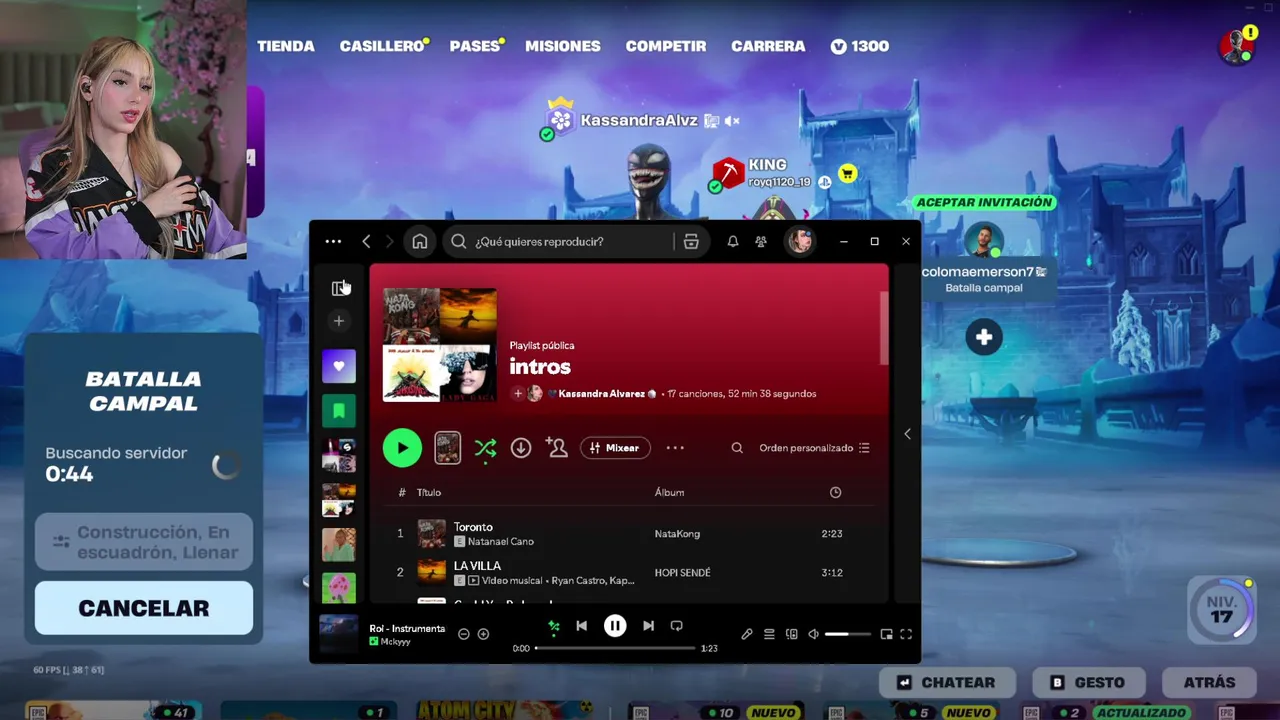Click ACEPTAR INVITACIÓN in Fortnite lobby

pos(985,202)
